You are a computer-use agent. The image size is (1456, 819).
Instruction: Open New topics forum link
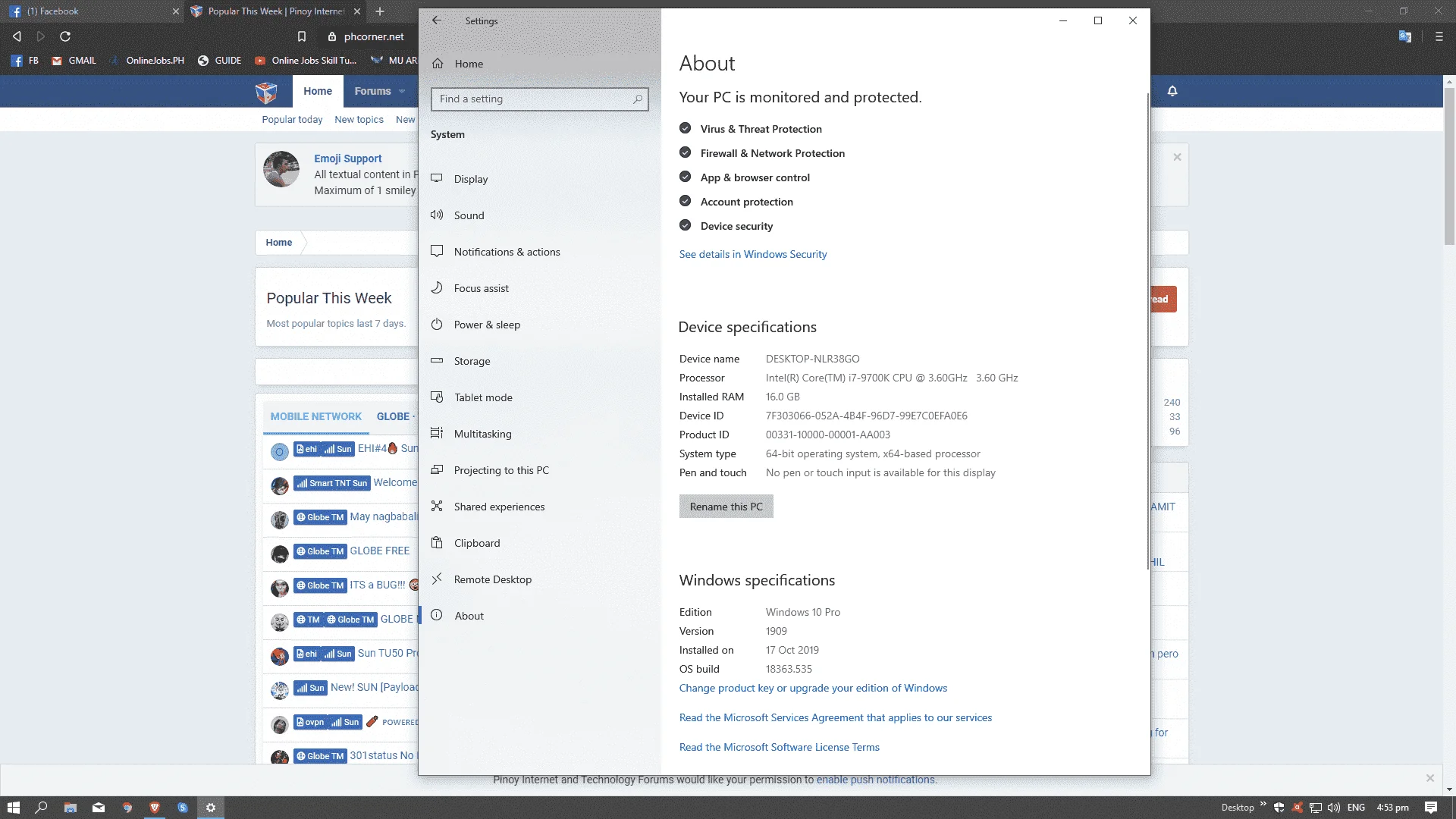(x=359, y=120)
